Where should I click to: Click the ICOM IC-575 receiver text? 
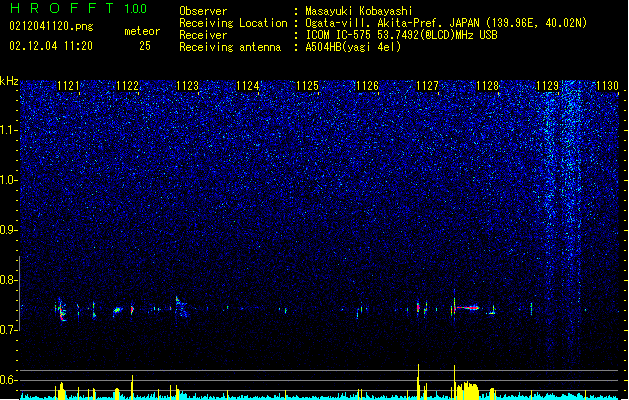[x=401, y=35]
